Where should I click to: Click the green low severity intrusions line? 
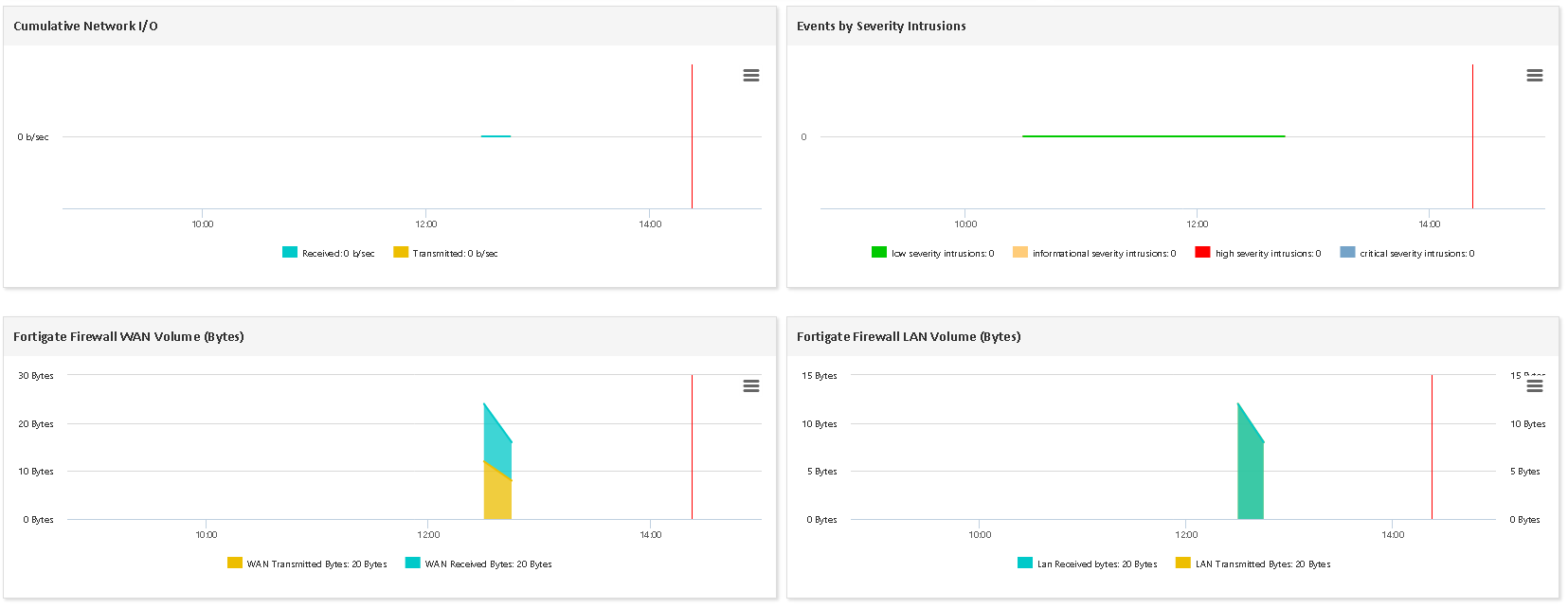click(x=1153, y=136)
